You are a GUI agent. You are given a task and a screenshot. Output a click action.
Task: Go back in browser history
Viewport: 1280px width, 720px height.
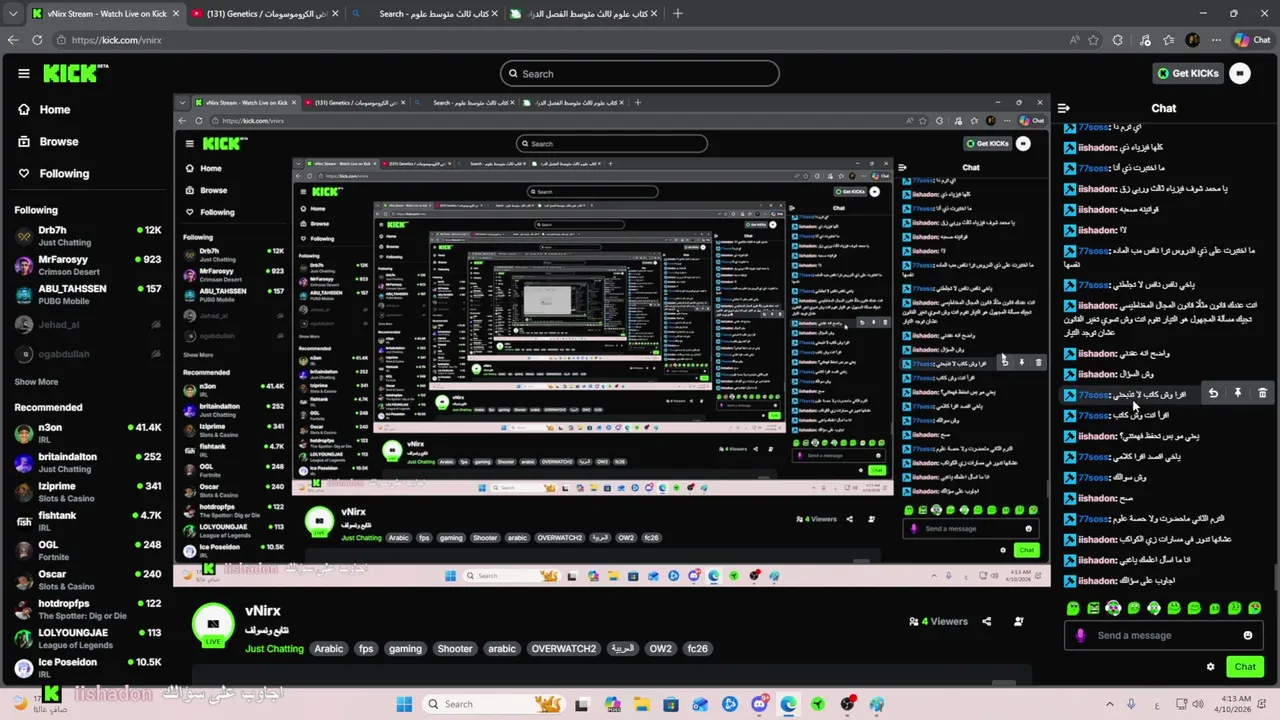tap(13, 40)
